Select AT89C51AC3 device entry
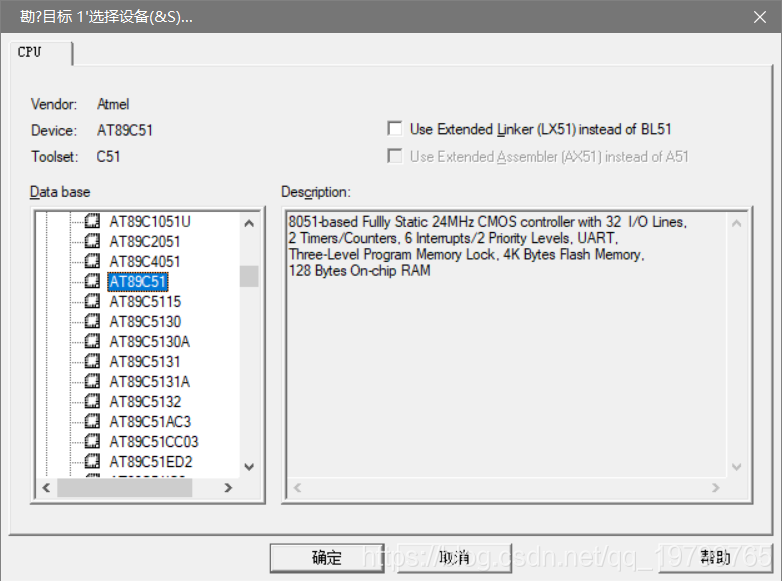This screenshot has height=581, width=782. click(x=150, y=422)
